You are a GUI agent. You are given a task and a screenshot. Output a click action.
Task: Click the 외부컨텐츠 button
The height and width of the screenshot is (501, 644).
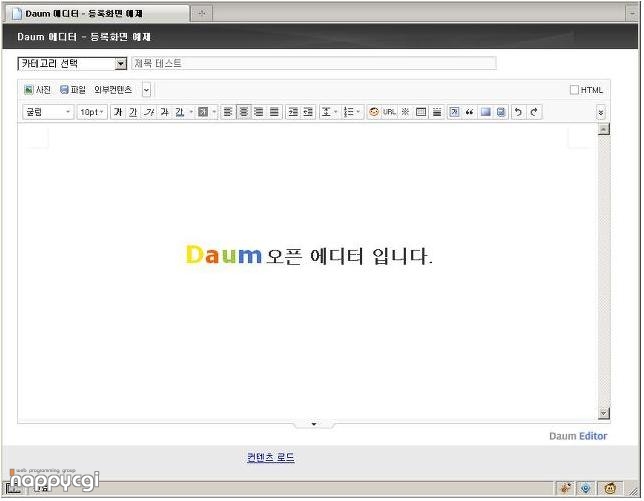[113, 90]
